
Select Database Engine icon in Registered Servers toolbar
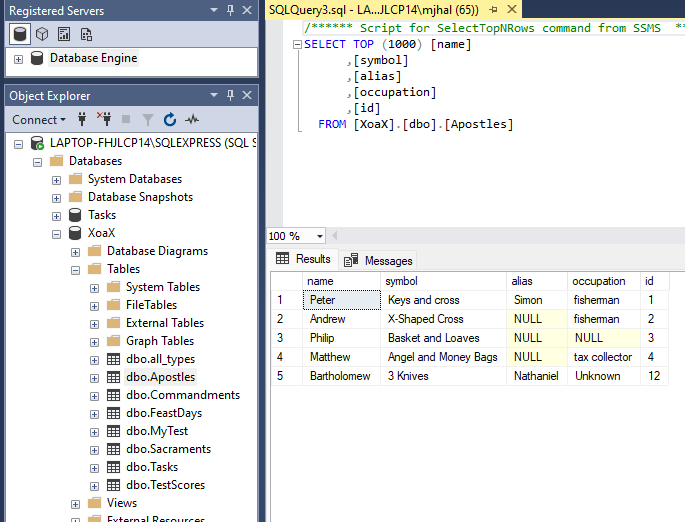[x=20, y=34]
